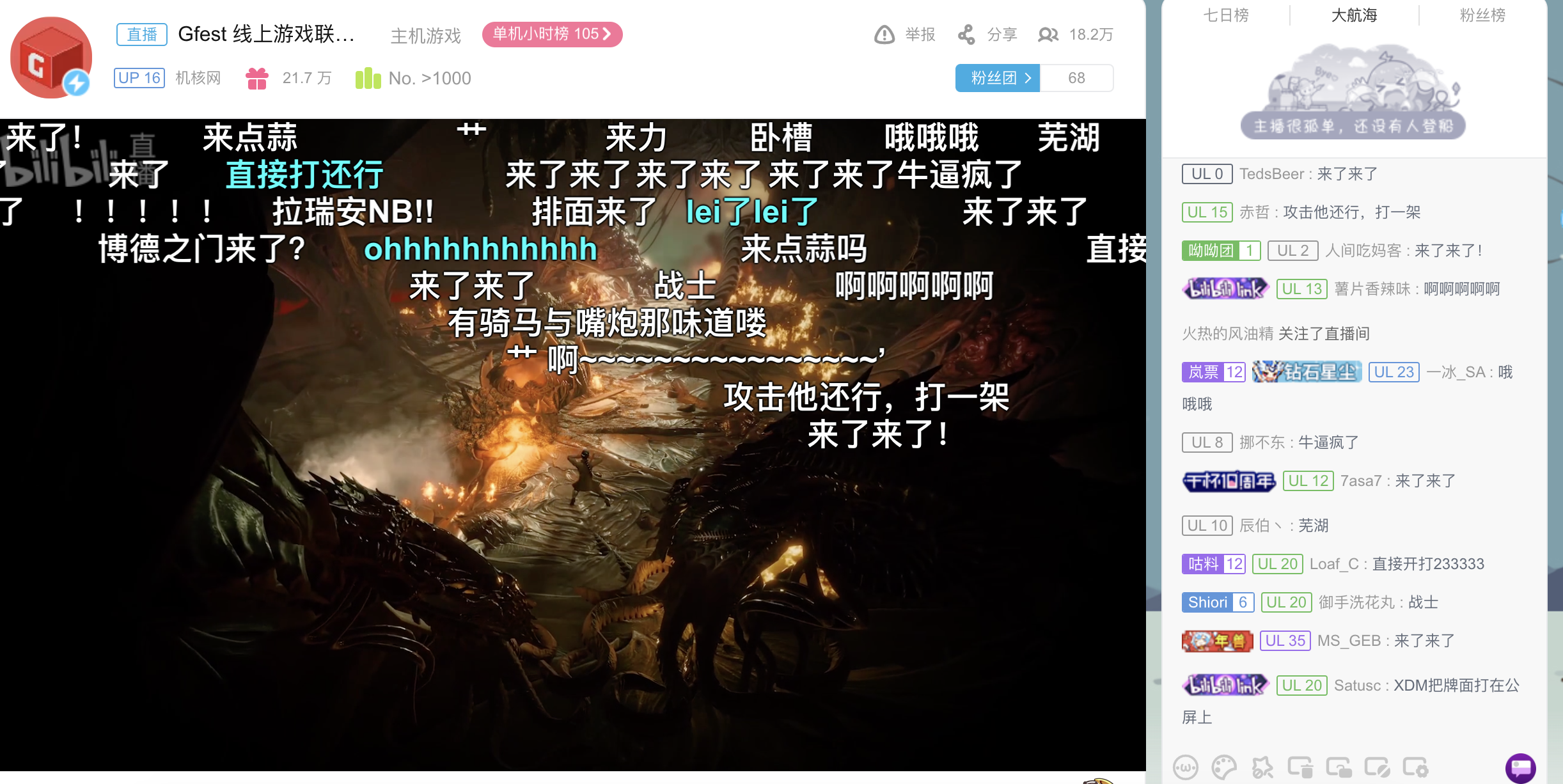Open the chat panel gear settings icon
Image resolution: width=1563 pixels, height=784 pixels.
[1415, 767]
